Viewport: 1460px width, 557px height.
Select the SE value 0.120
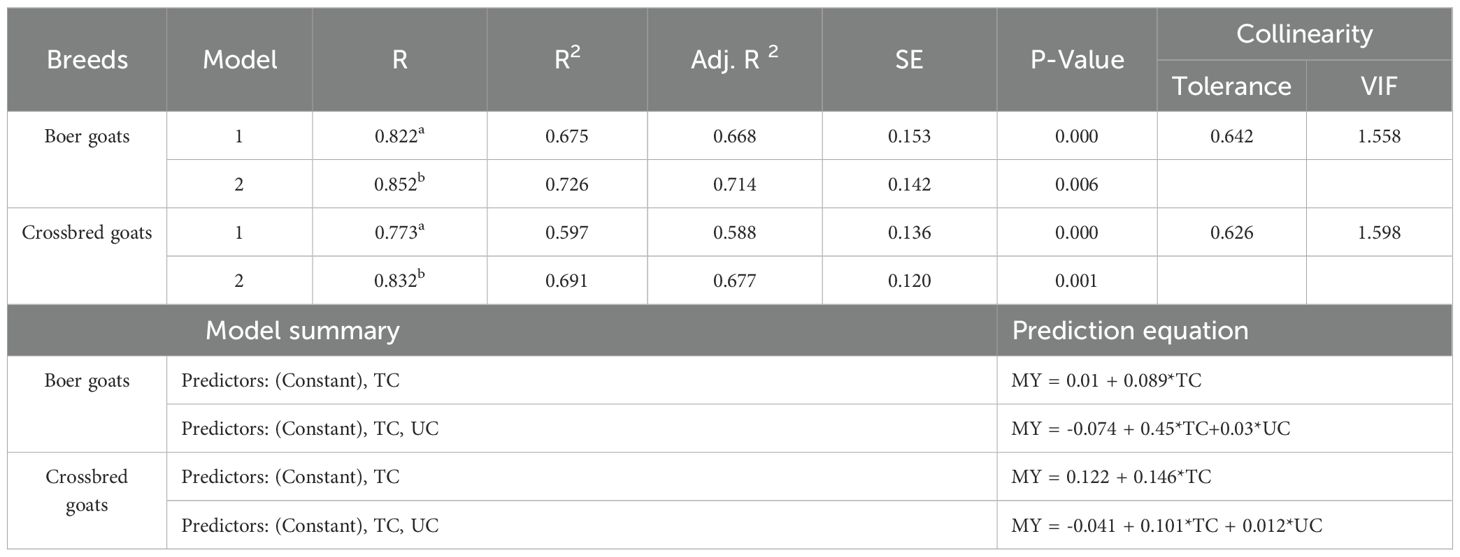point(910,282)
